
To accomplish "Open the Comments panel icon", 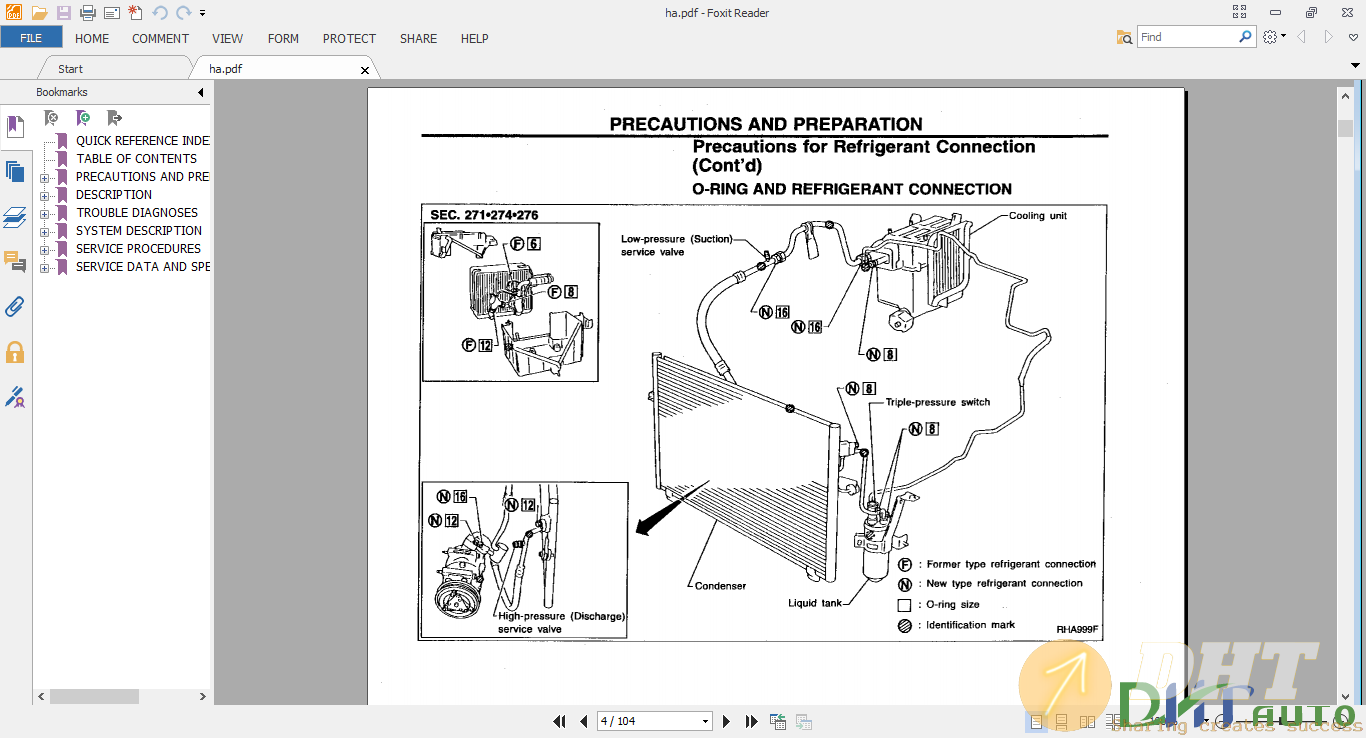I will pos(15,262).
